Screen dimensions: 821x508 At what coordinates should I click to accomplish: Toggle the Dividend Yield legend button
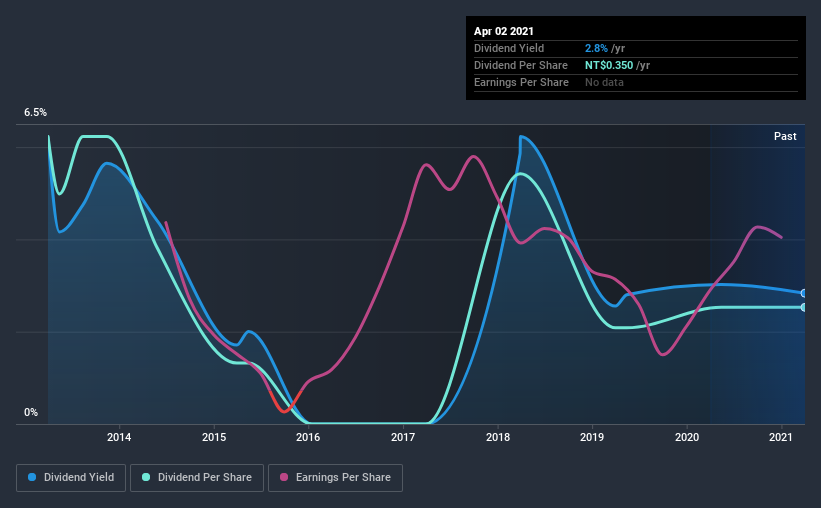click(71, 478)
